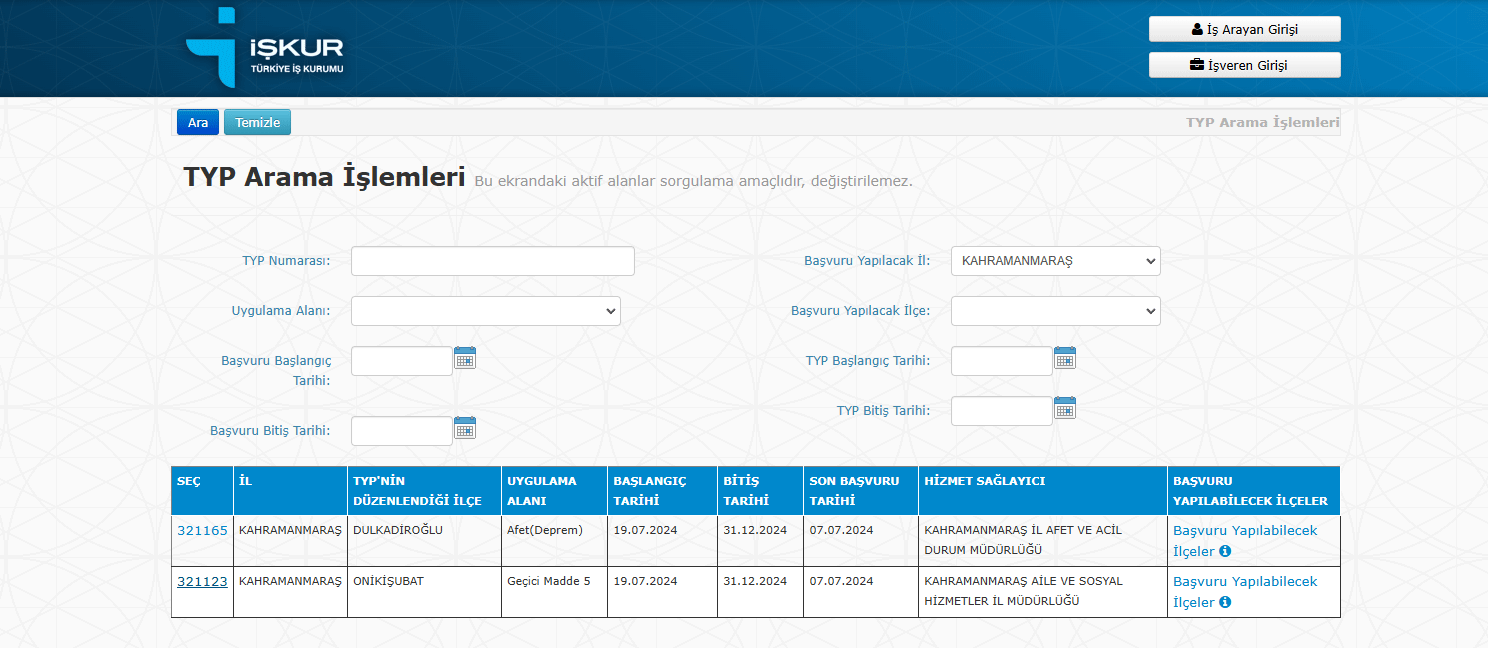Screen dimensions: 1488x648
Task: Expand the Uygulama Alanı dropdown
Action: coord(486,311)
